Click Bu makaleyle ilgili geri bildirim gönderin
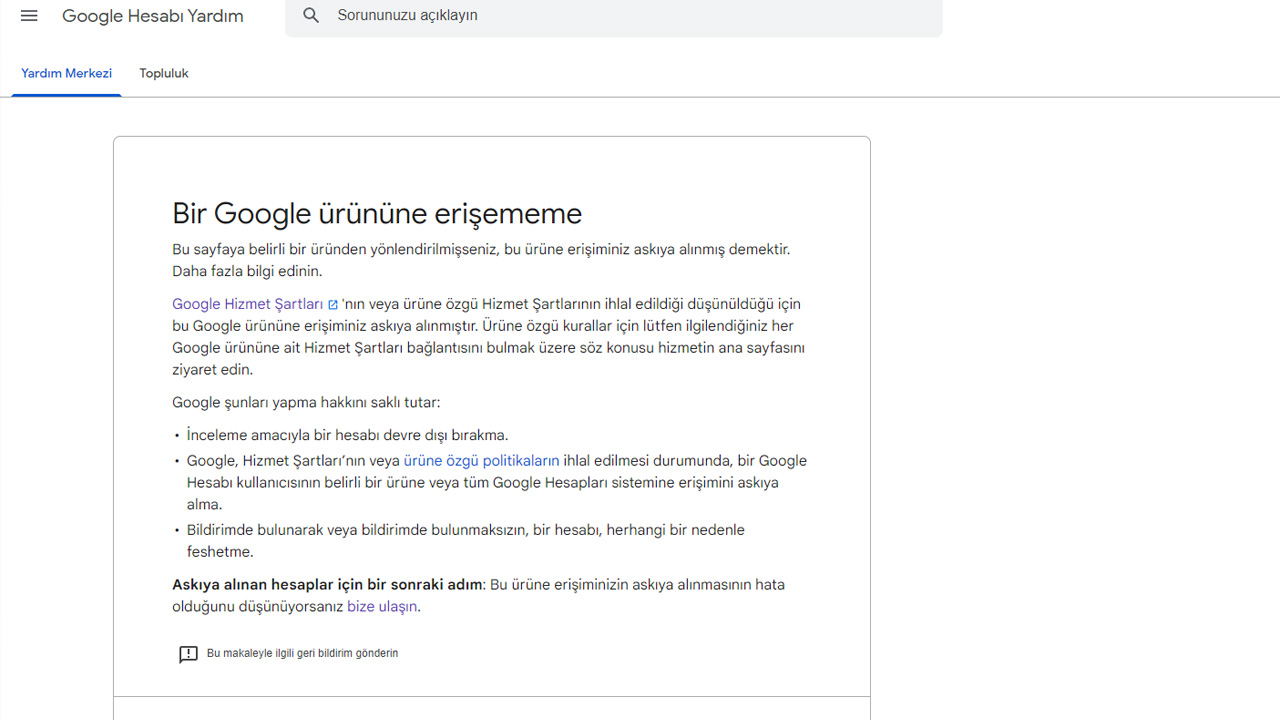 coord(302,653)
